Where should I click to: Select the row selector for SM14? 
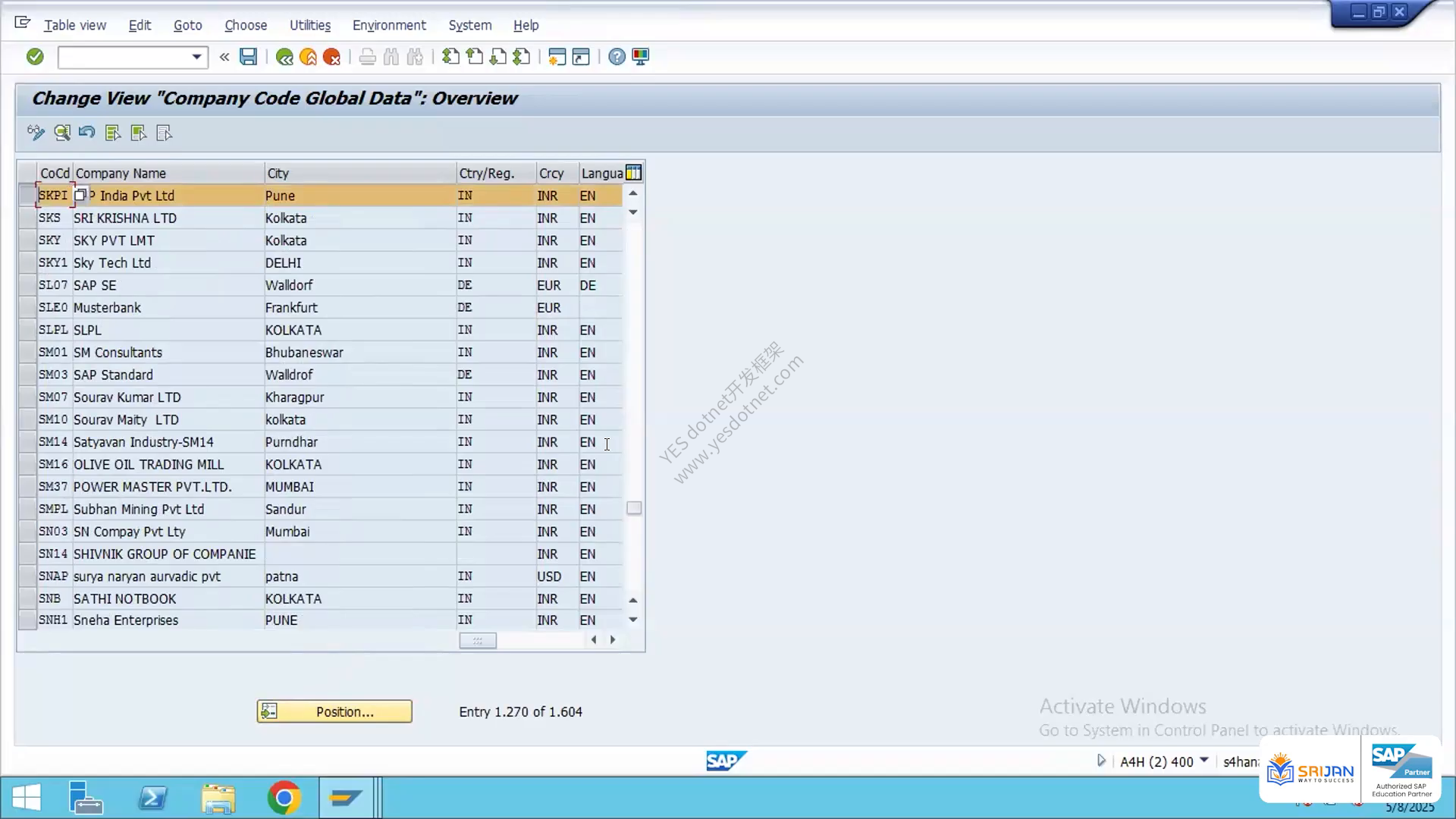[x=27, y=442]
